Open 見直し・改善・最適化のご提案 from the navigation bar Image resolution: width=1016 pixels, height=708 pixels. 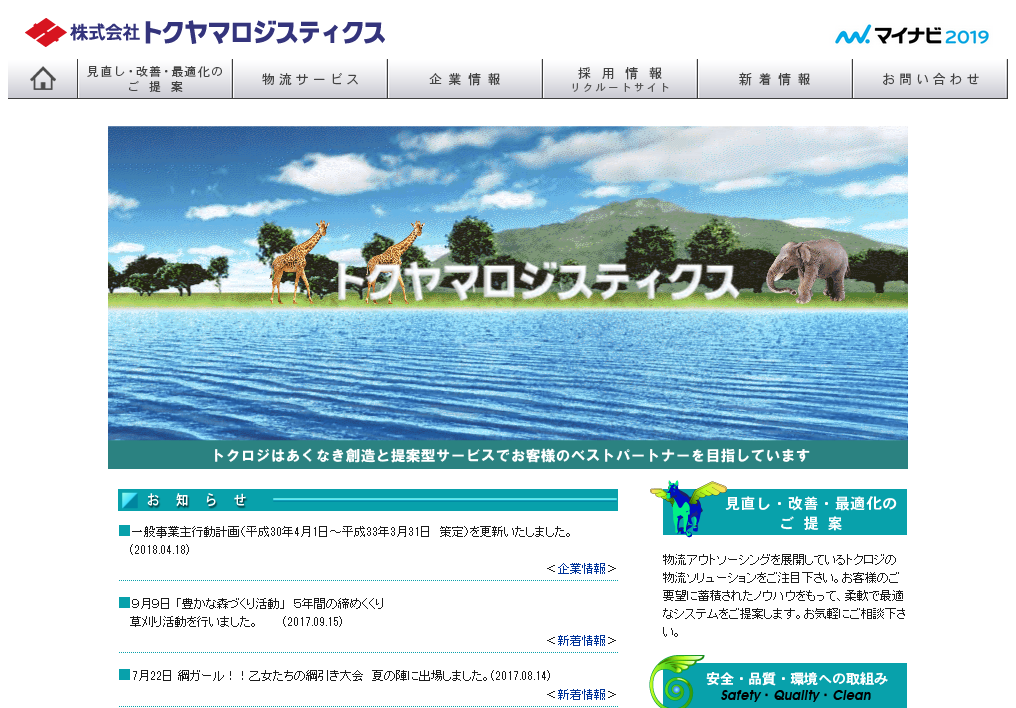point(155,78)
